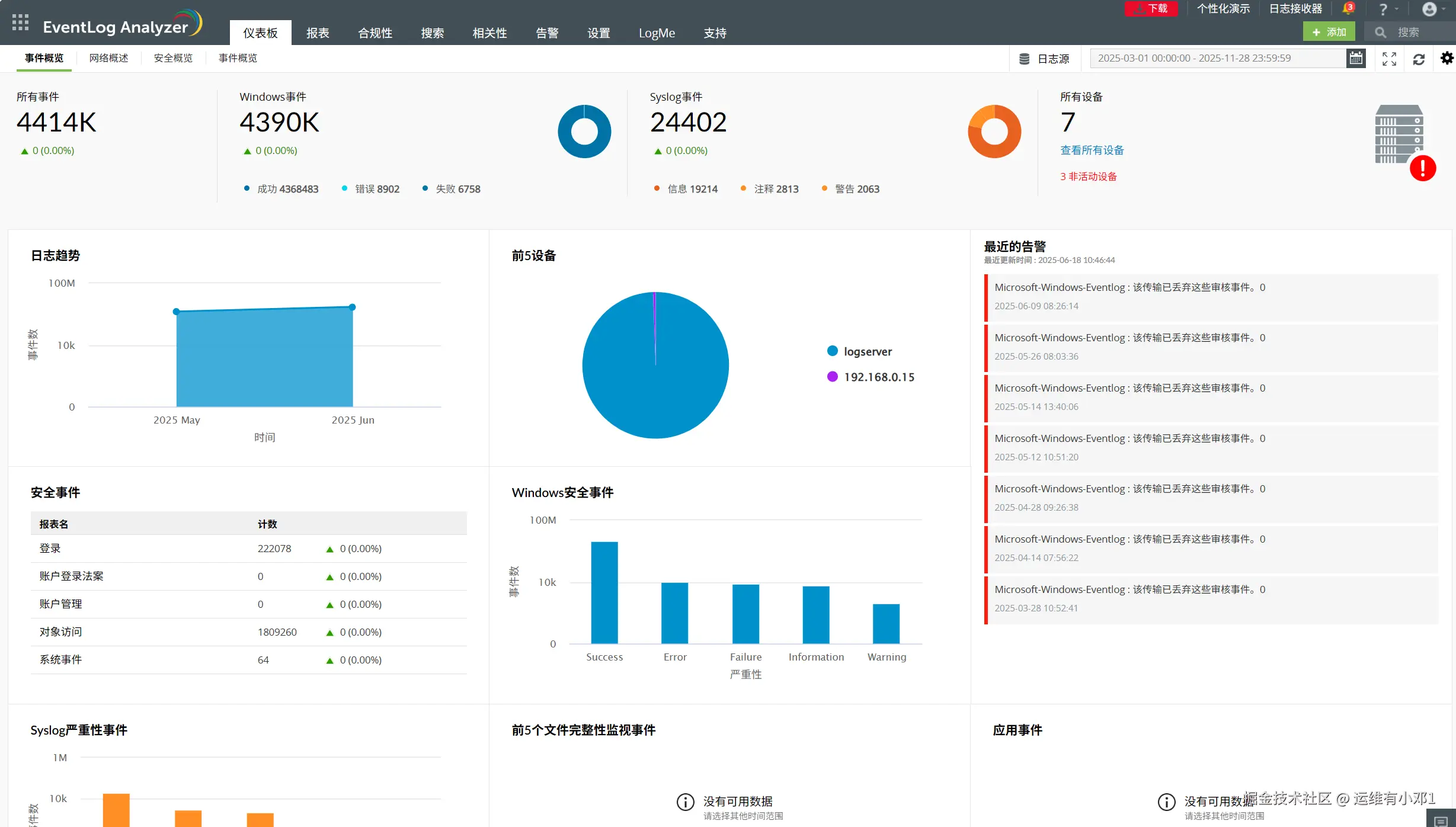Toggle fullscreen dashboard view icon
This screenshot has width=1456, height=827.
pyautogui.click(x=1389, y=59)
